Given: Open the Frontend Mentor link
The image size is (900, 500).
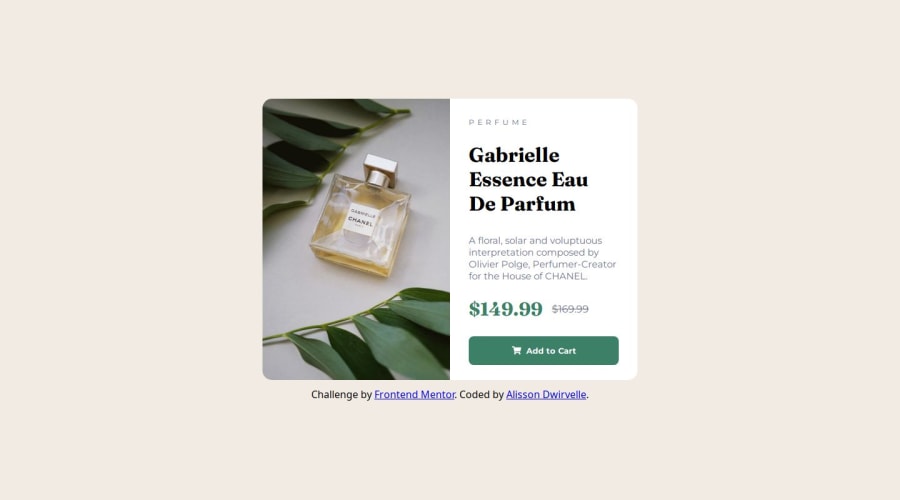Looking at the screenshot, I should coord(414,394).
